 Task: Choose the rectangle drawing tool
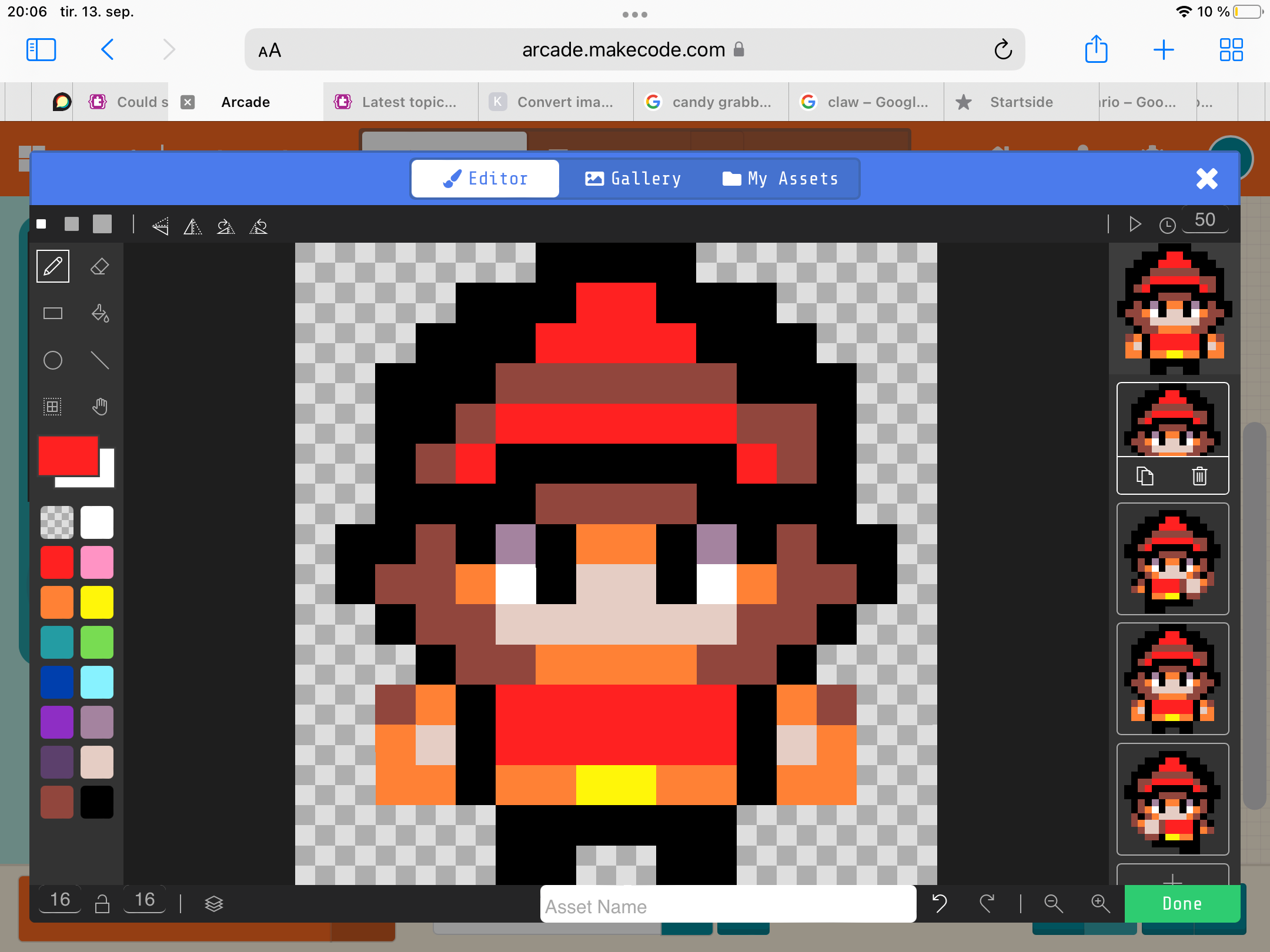tap(53, 313)
